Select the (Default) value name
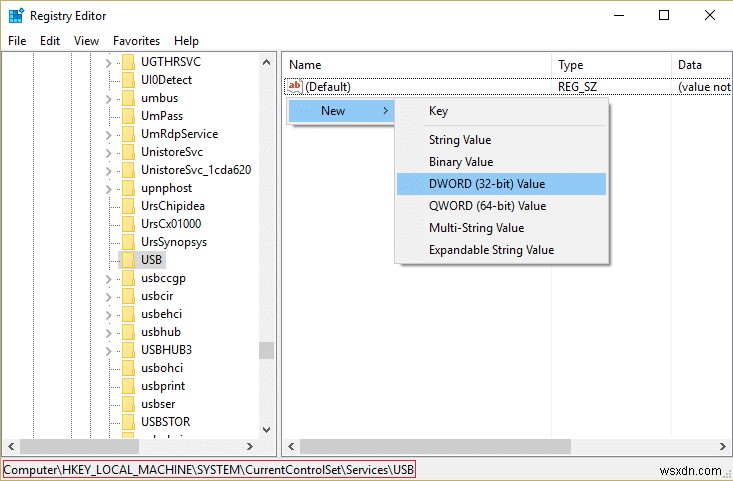733x481 pixels. pyautogui.click(x=328, y=87)
